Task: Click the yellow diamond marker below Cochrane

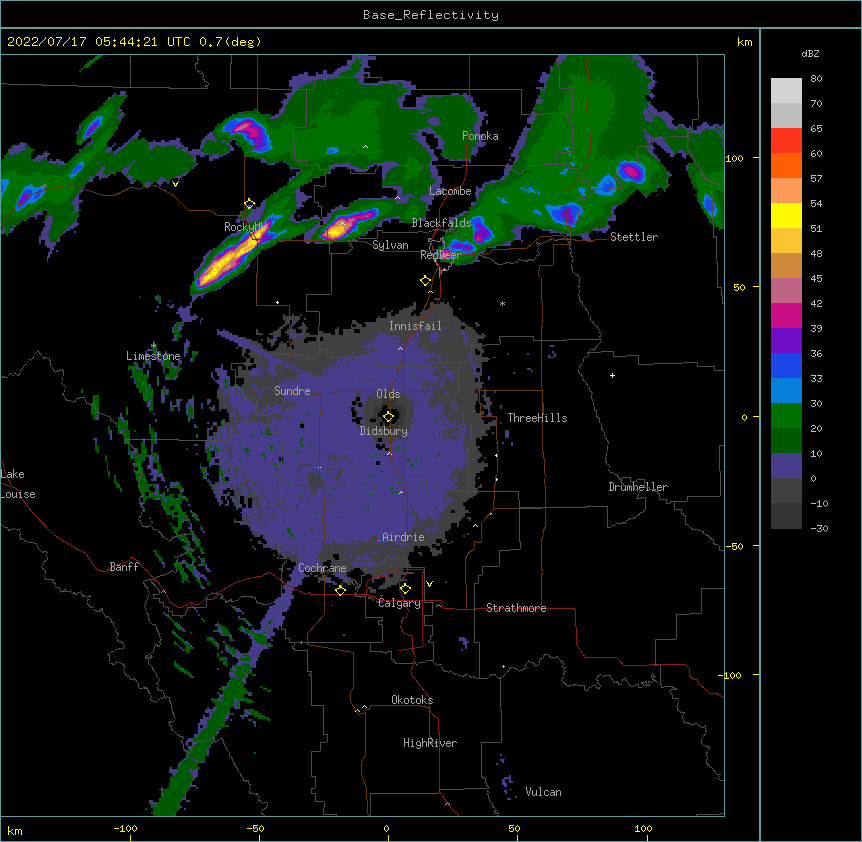Action: [340, 590]
